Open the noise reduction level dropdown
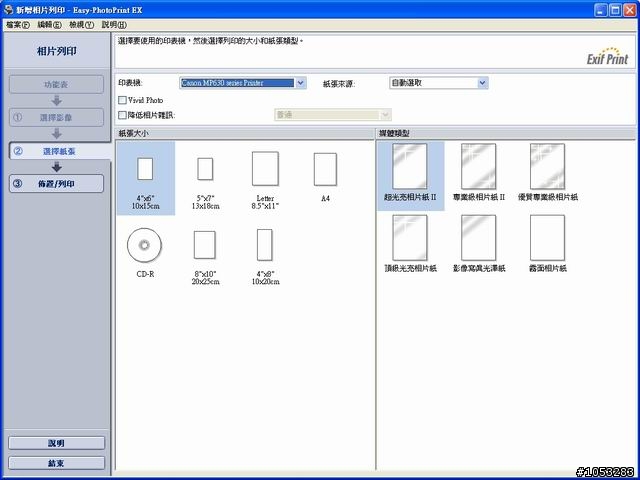 pos(385,115)
